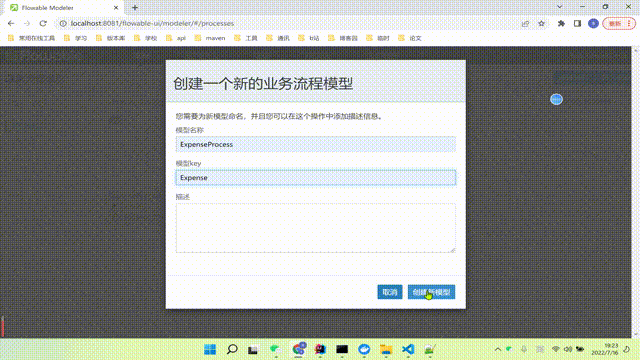Click the address bar showing localhost:8081 URL

286,23
